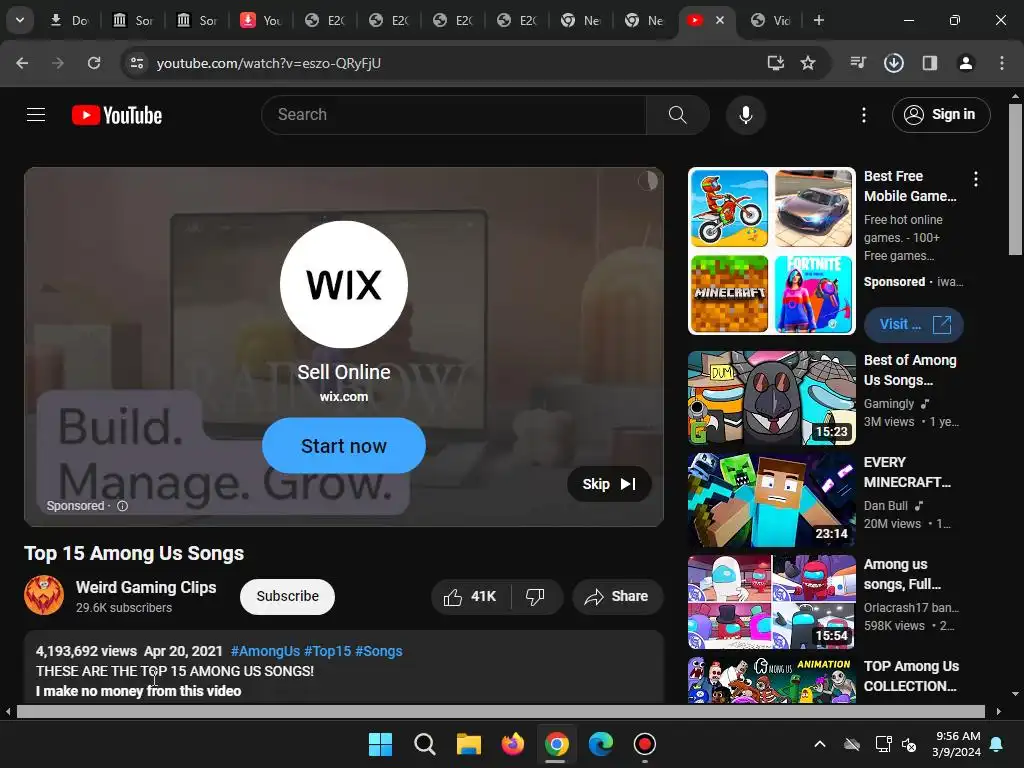The width and height of the screenshot is (1024, 768).
Task: View site information icon in address bar
Action: click(136, 63)
